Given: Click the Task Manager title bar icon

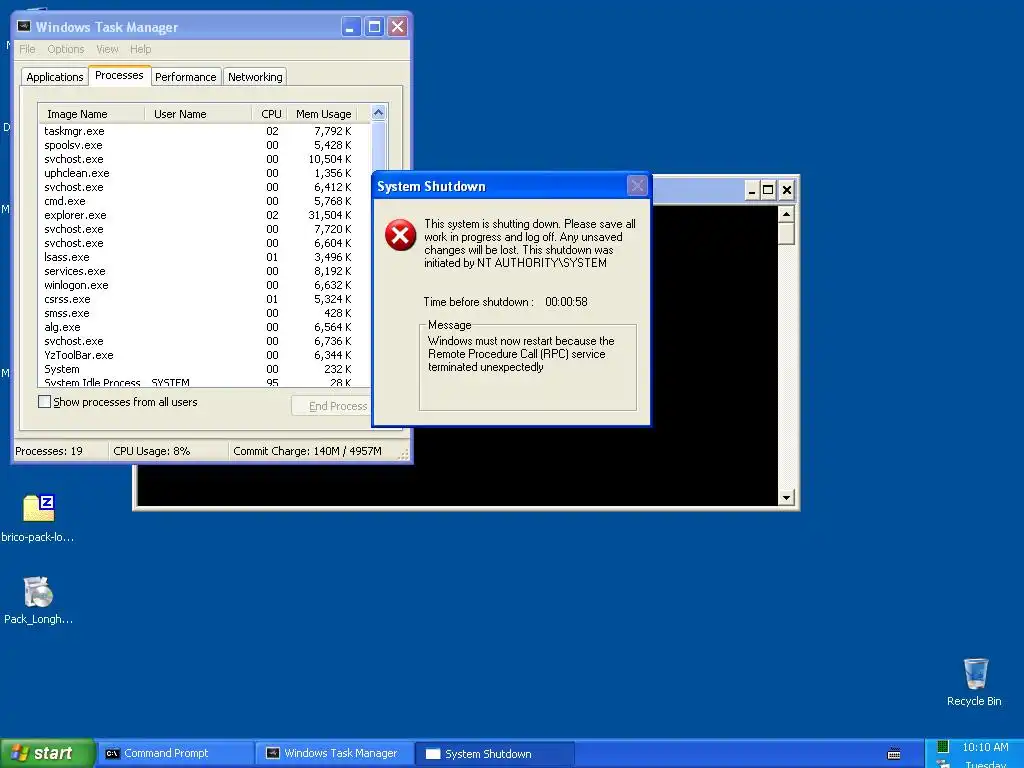Looking at the screenshot, I should pos(24,26).
